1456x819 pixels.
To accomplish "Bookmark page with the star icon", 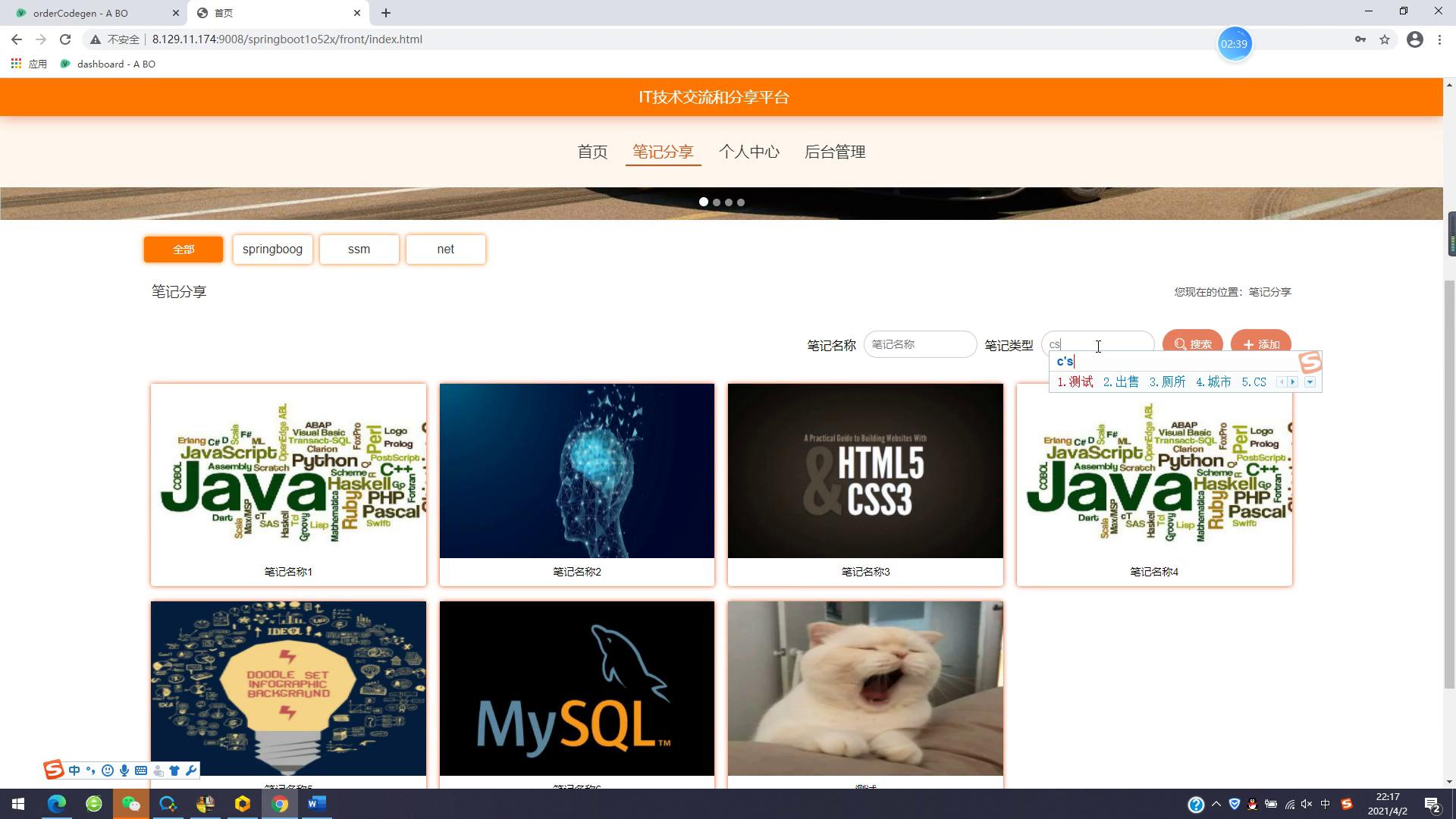I will point(1385,39).
